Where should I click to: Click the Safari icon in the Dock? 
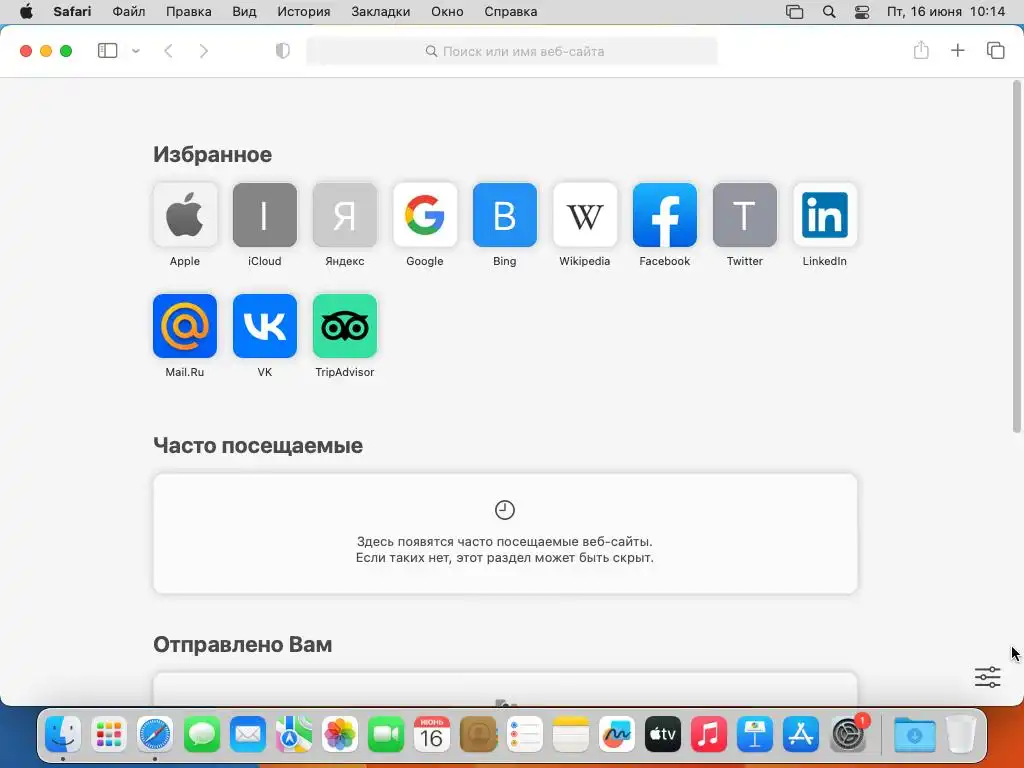click(155, 735)
